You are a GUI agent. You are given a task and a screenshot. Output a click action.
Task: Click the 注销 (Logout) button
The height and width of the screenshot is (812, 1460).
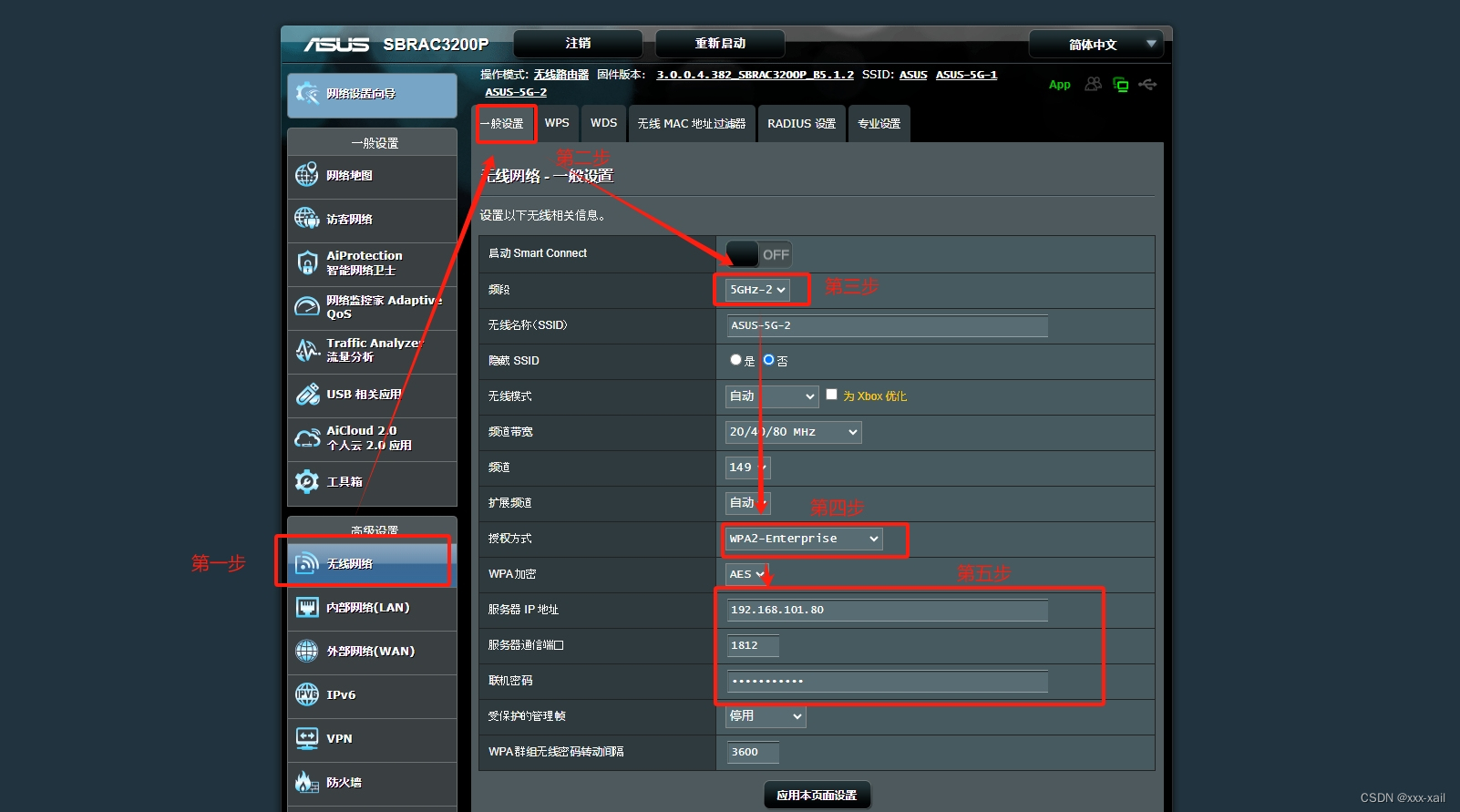point(578,43)
